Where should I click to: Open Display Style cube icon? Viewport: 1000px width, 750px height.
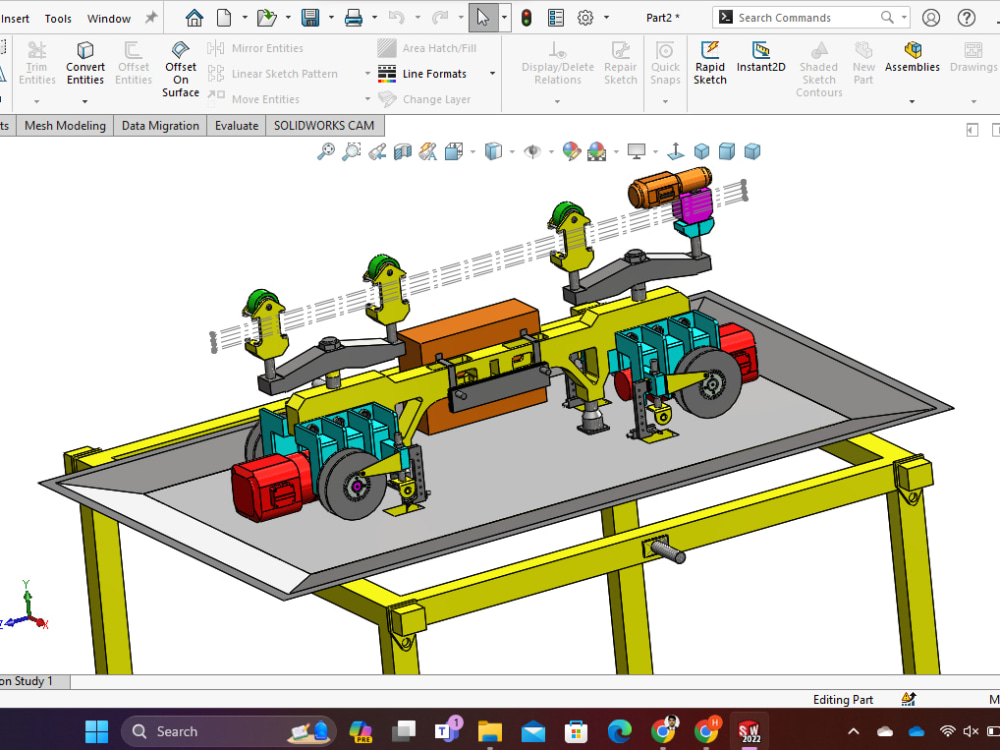point(493,151)
